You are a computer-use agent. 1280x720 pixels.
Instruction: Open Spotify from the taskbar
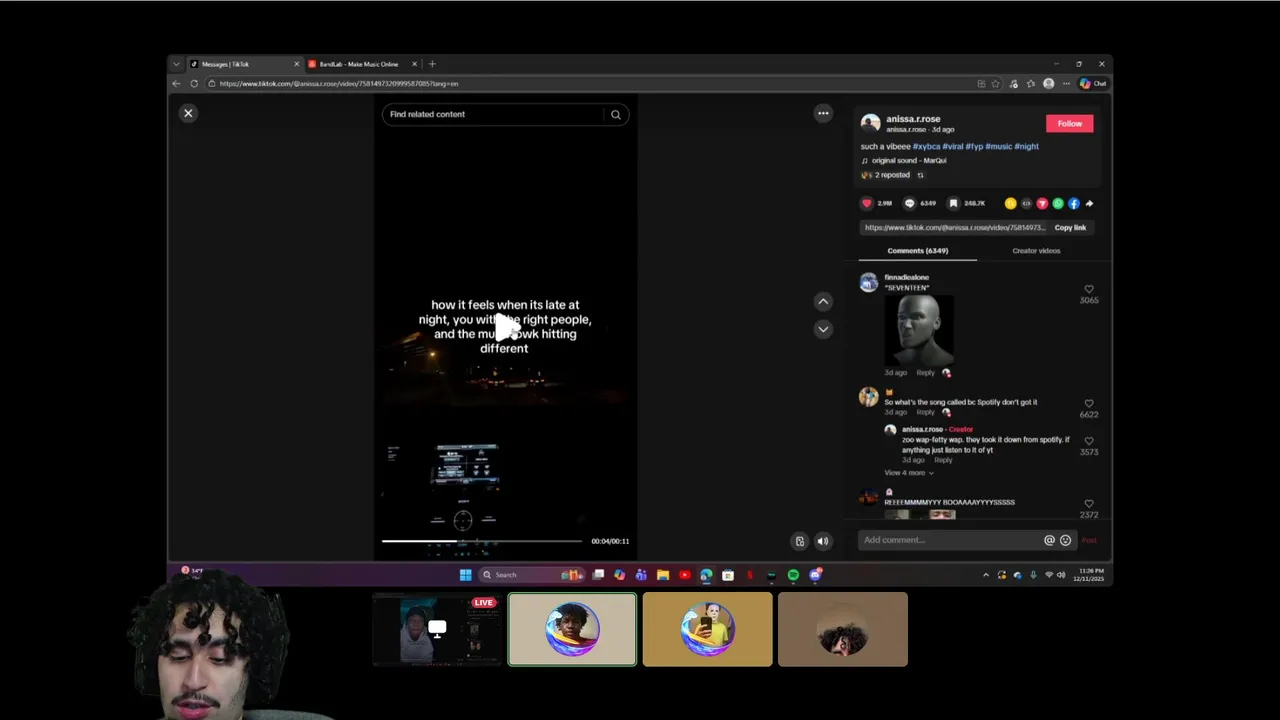click(793, 575)
